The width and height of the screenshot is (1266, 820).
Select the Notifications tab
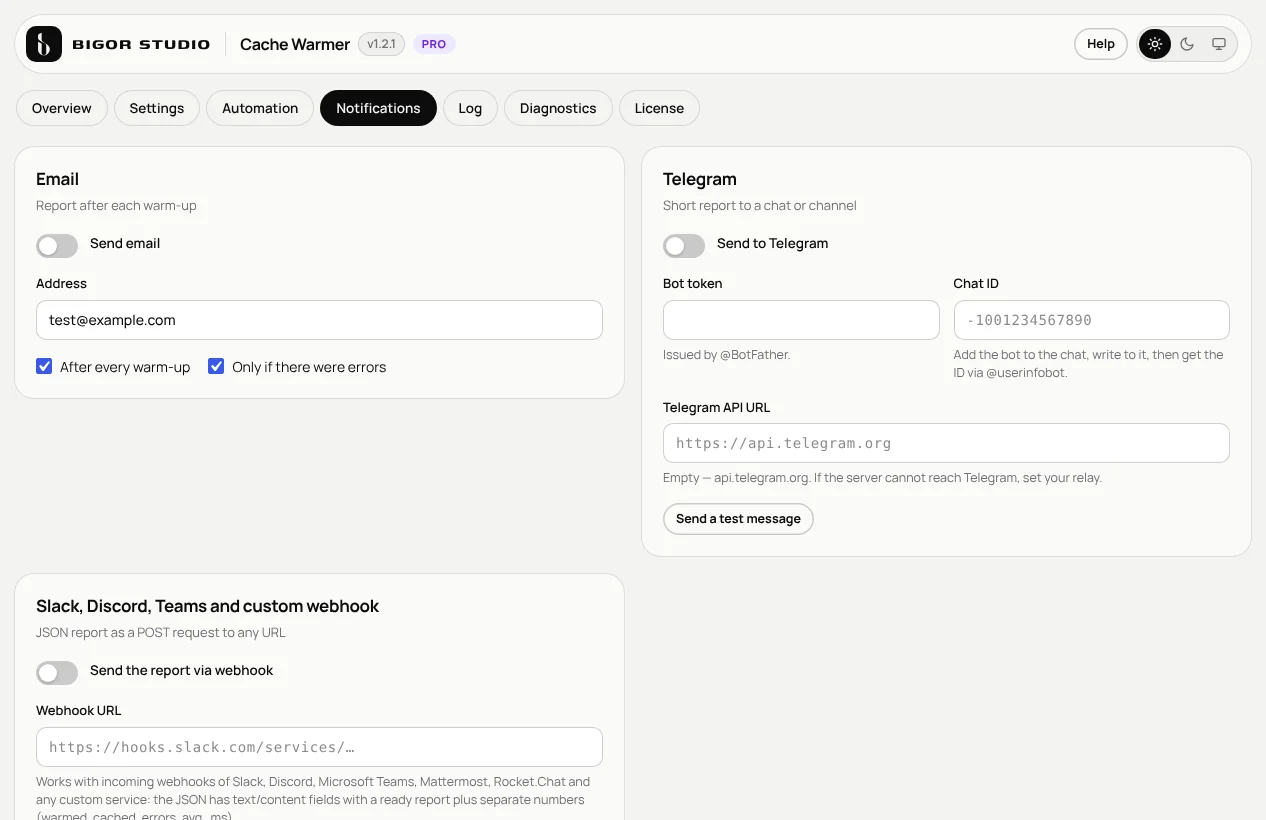click(378, 108)
